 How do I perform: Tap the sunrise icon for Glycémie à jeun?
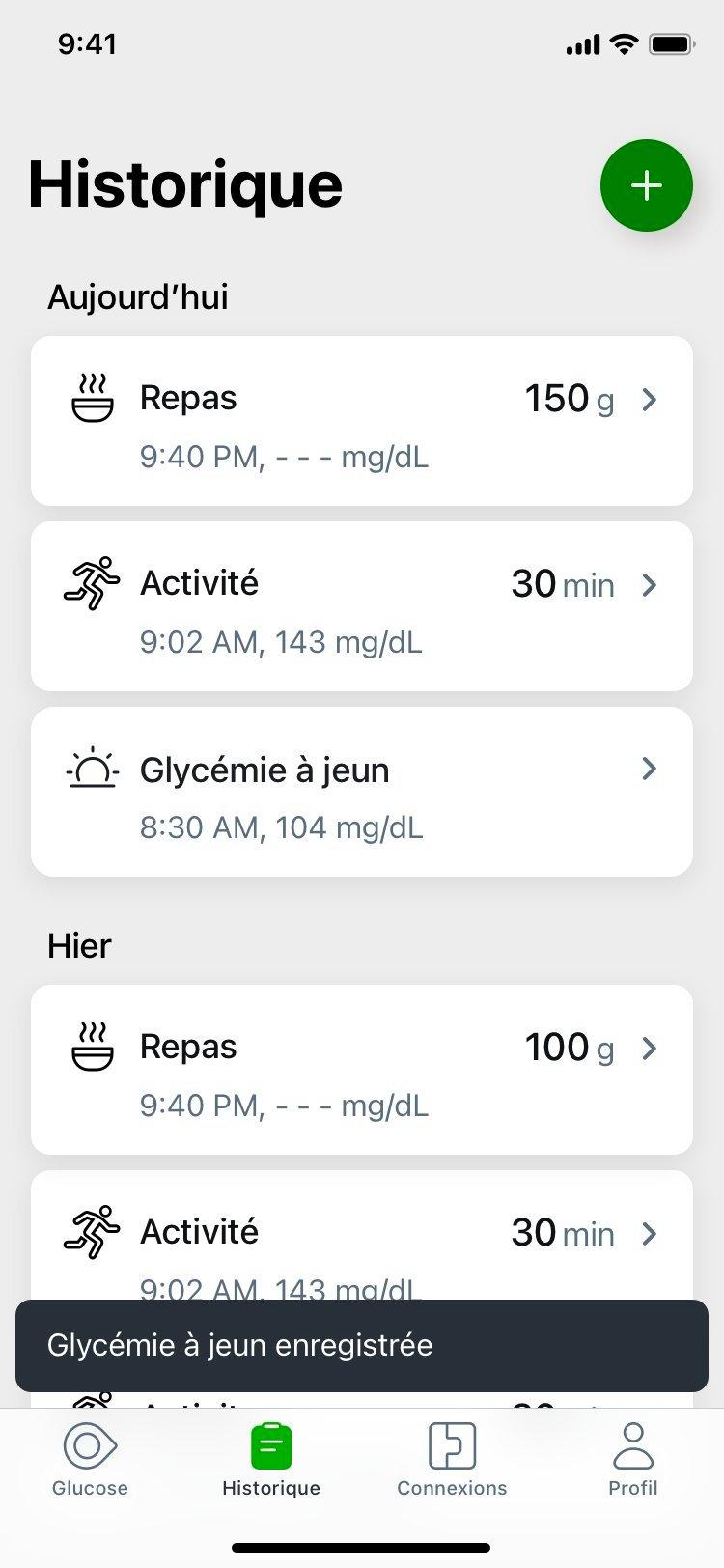[93, 770]
